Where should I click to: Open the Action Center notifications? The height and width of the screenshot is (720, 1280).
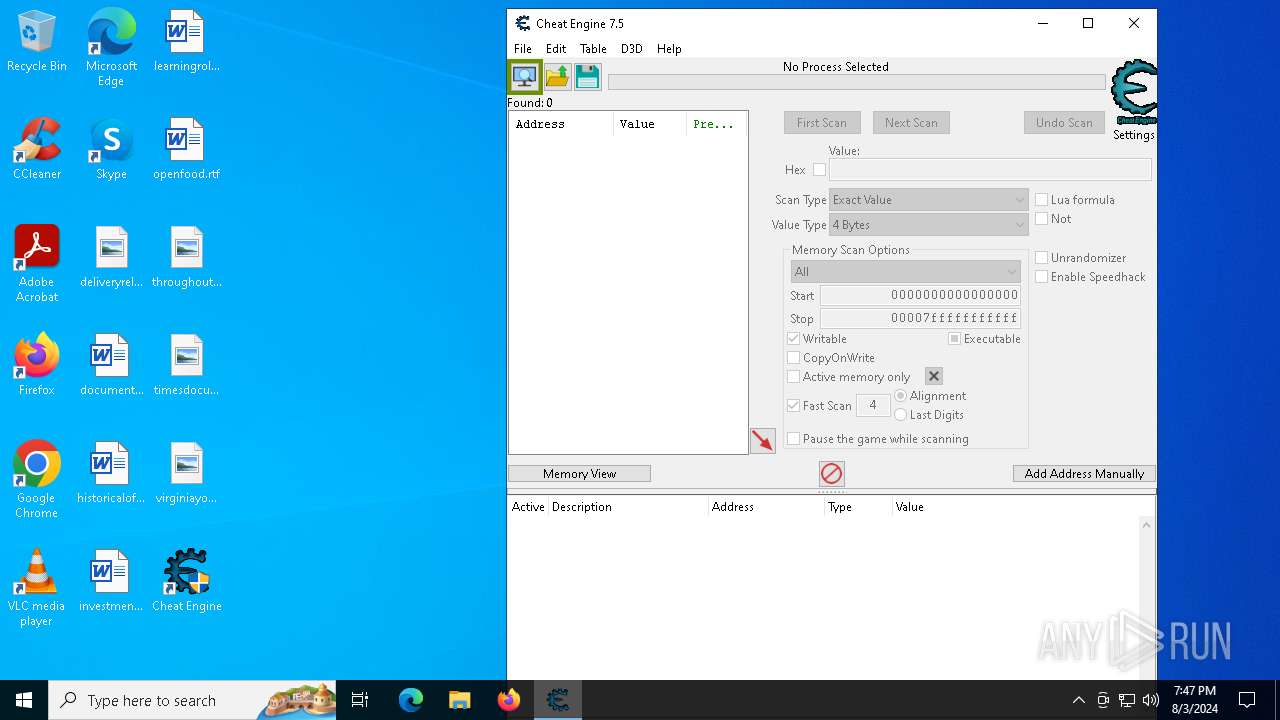[x=1247, y=700]
